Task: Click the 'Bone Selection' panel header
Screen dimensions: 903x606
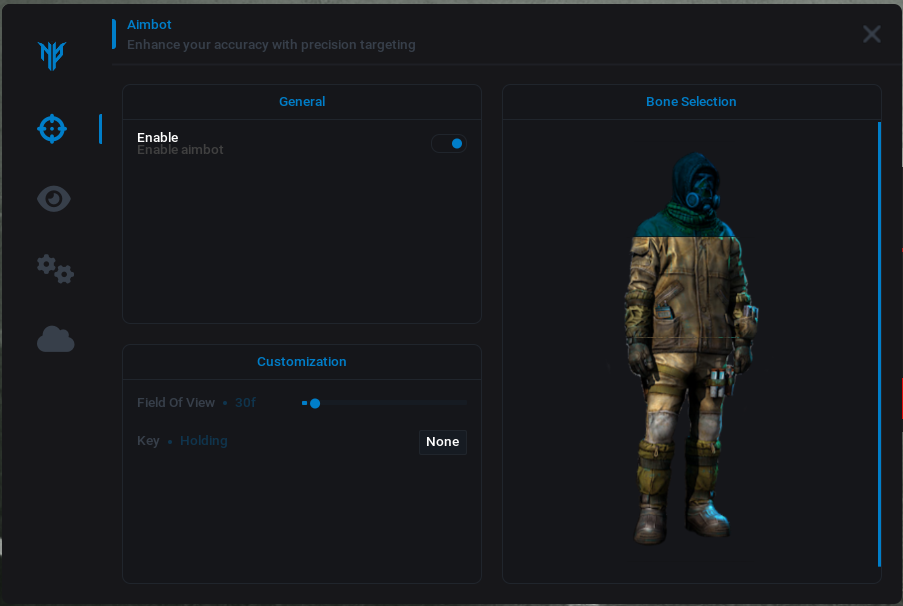Action: pos(691,102)
